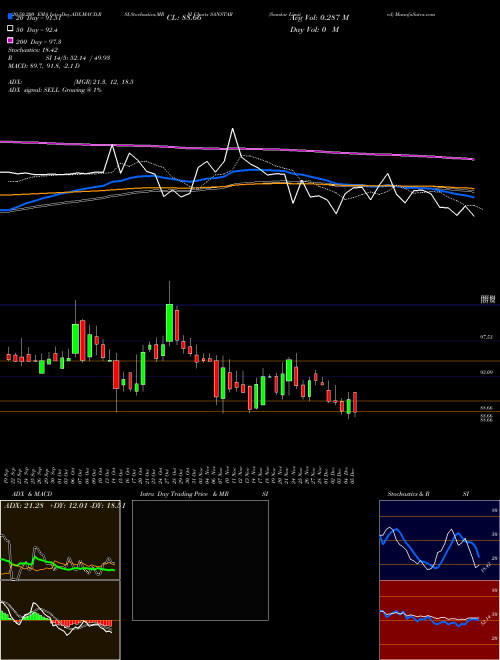Click the 92.09 price axis label
The image size is (500, 660).
point(486,372)
